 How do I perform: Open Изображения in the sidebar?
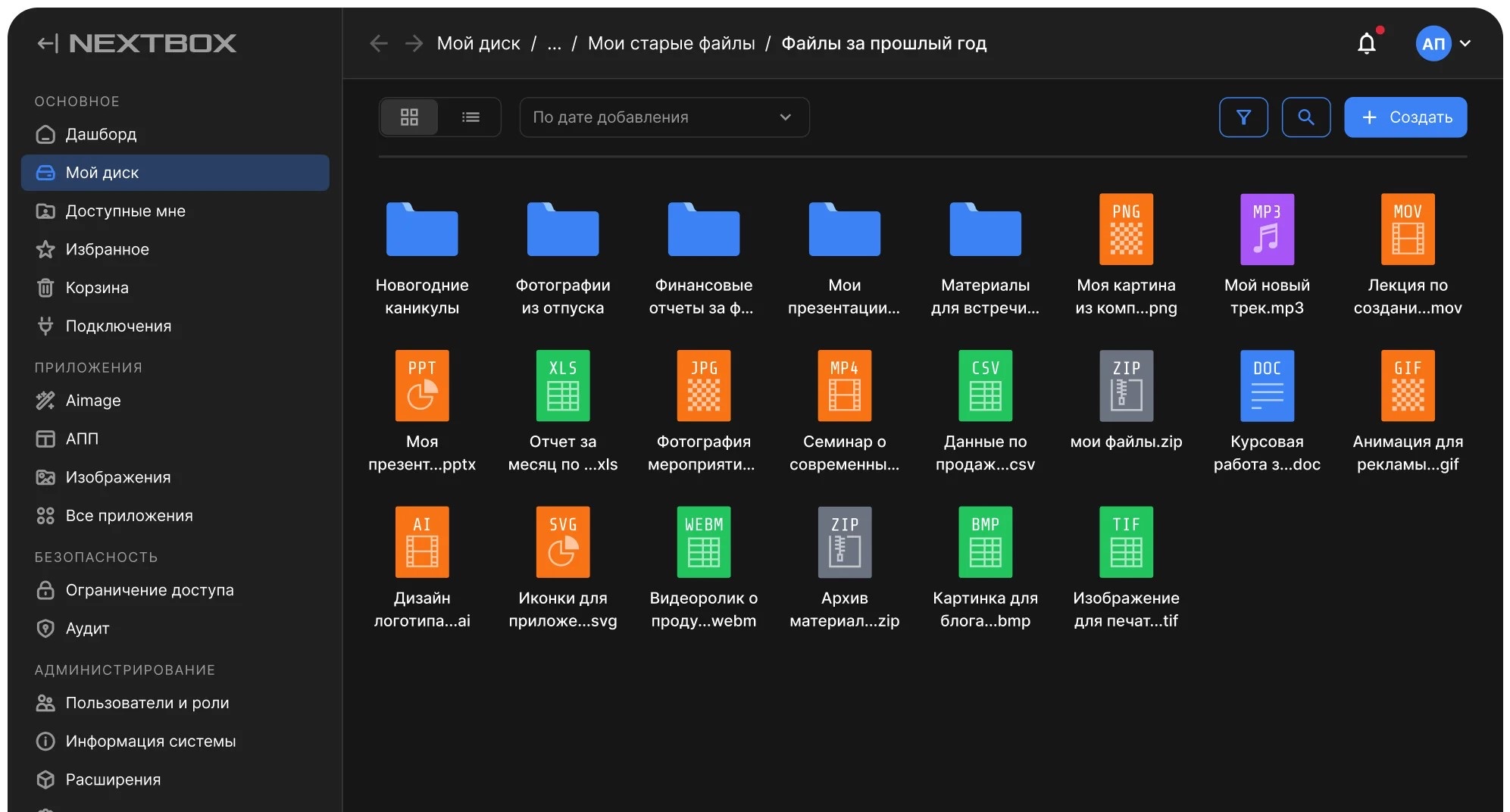175,477
